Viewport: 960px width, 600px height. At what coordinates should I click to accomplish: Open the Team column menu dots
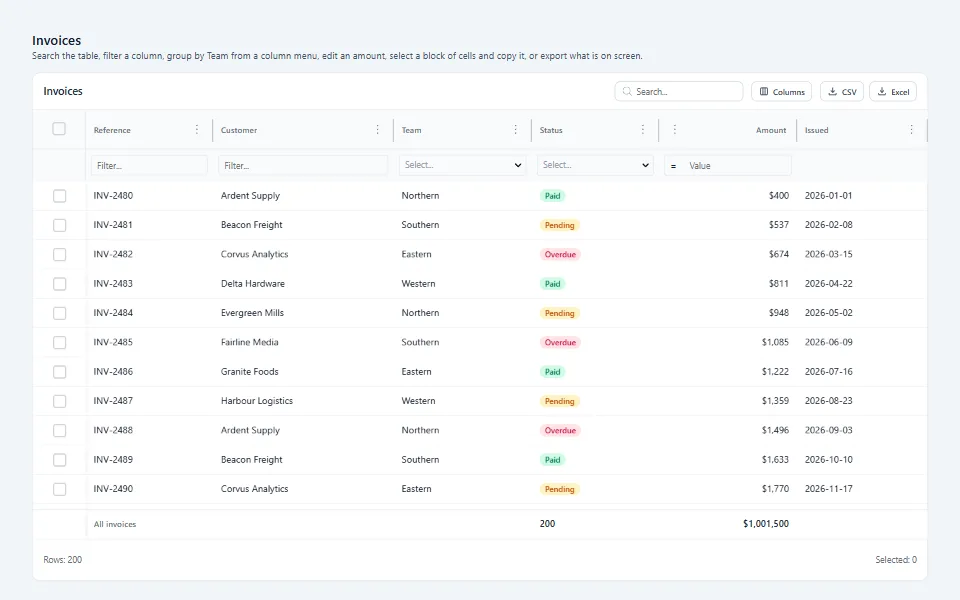pyautogui.click(x=516, y=129)
